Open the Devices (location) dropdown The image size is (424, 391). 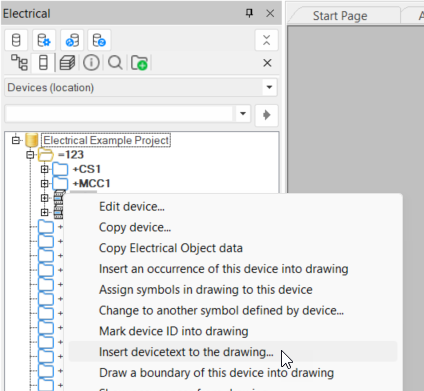[269, 87]
